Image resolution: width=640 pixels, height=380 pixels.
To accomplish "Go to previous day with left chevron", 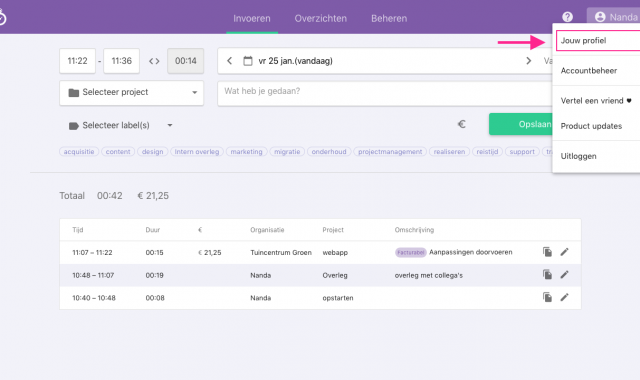I will [229, 61].
